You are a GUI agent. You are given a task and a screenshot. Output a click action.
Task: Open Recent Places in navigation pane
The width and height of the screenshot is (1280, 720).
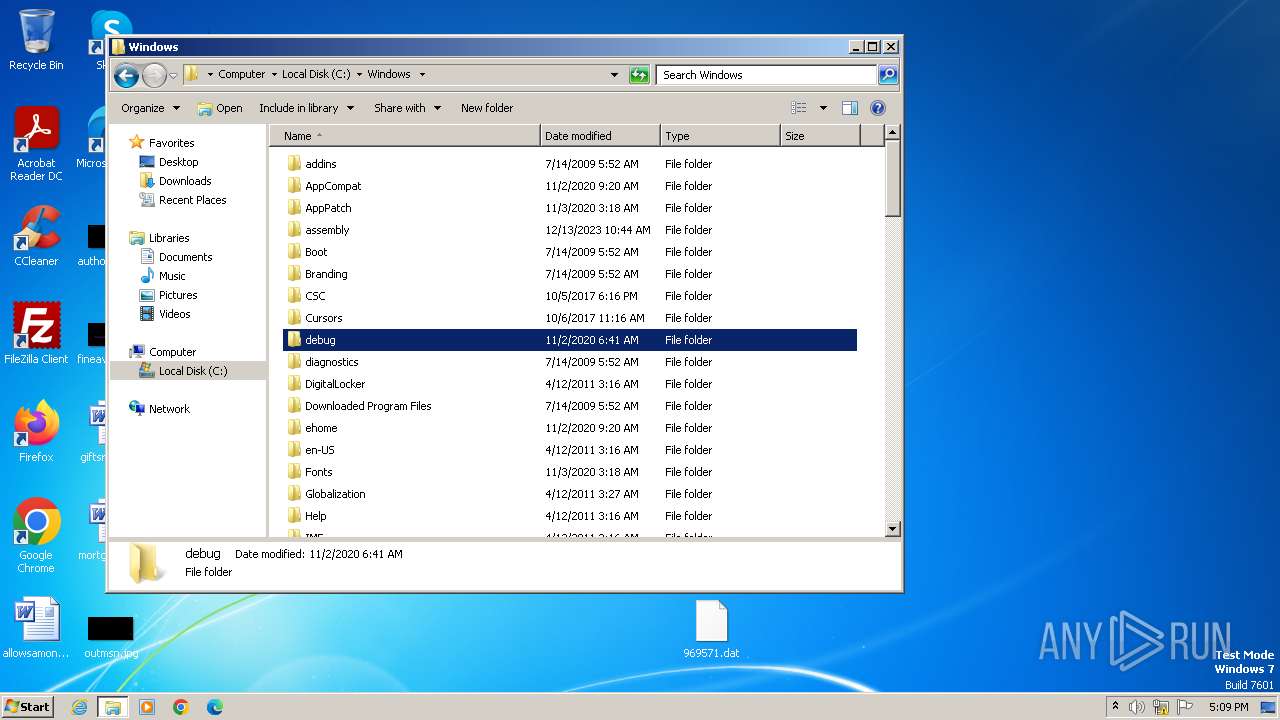192,200
